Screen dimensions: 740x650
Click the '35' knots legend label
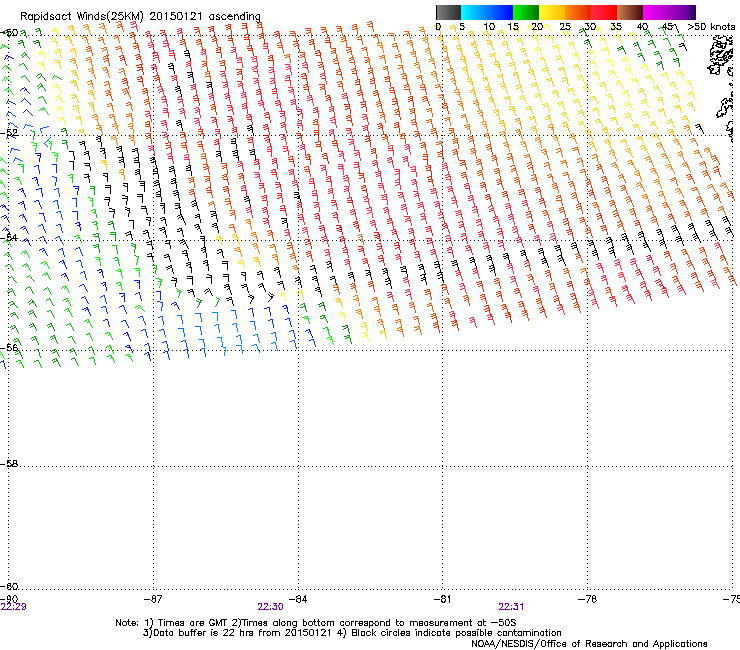[616, 27]
